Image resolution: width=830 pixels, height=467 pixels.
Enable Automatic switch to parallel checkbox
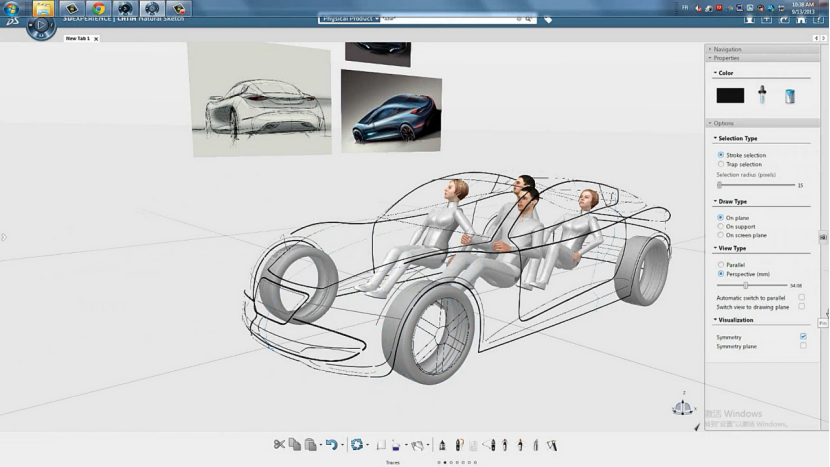point(802,298)
